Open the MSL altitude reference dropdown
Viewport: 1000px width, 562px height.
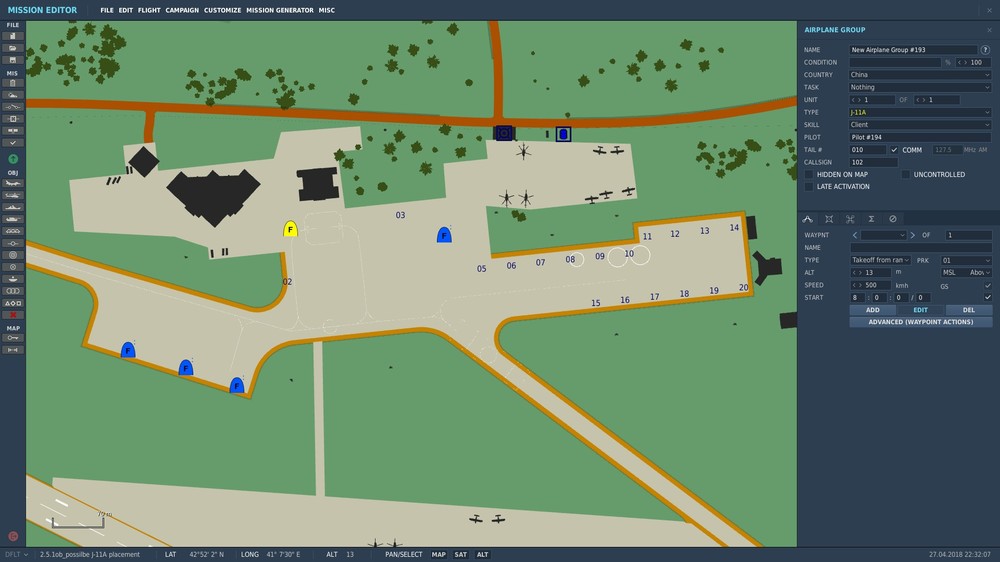(966, 272)
